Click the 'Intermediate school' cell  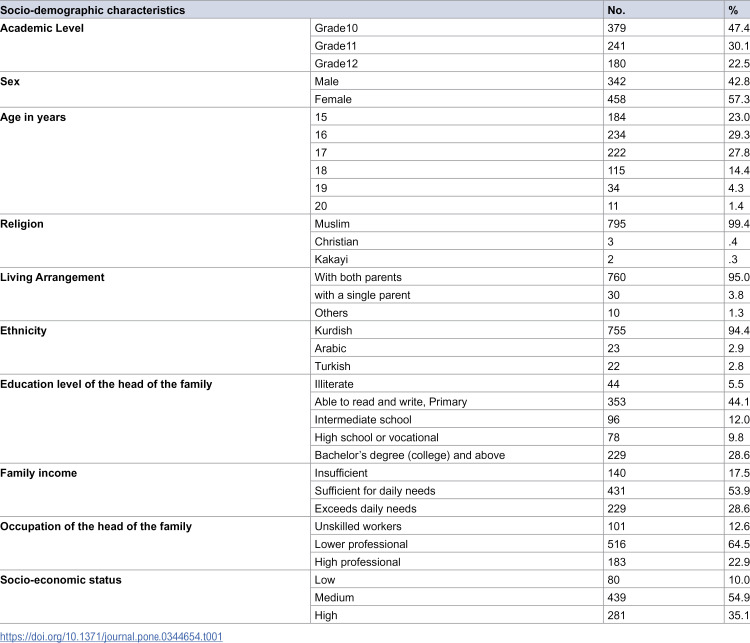click(363, 420)
